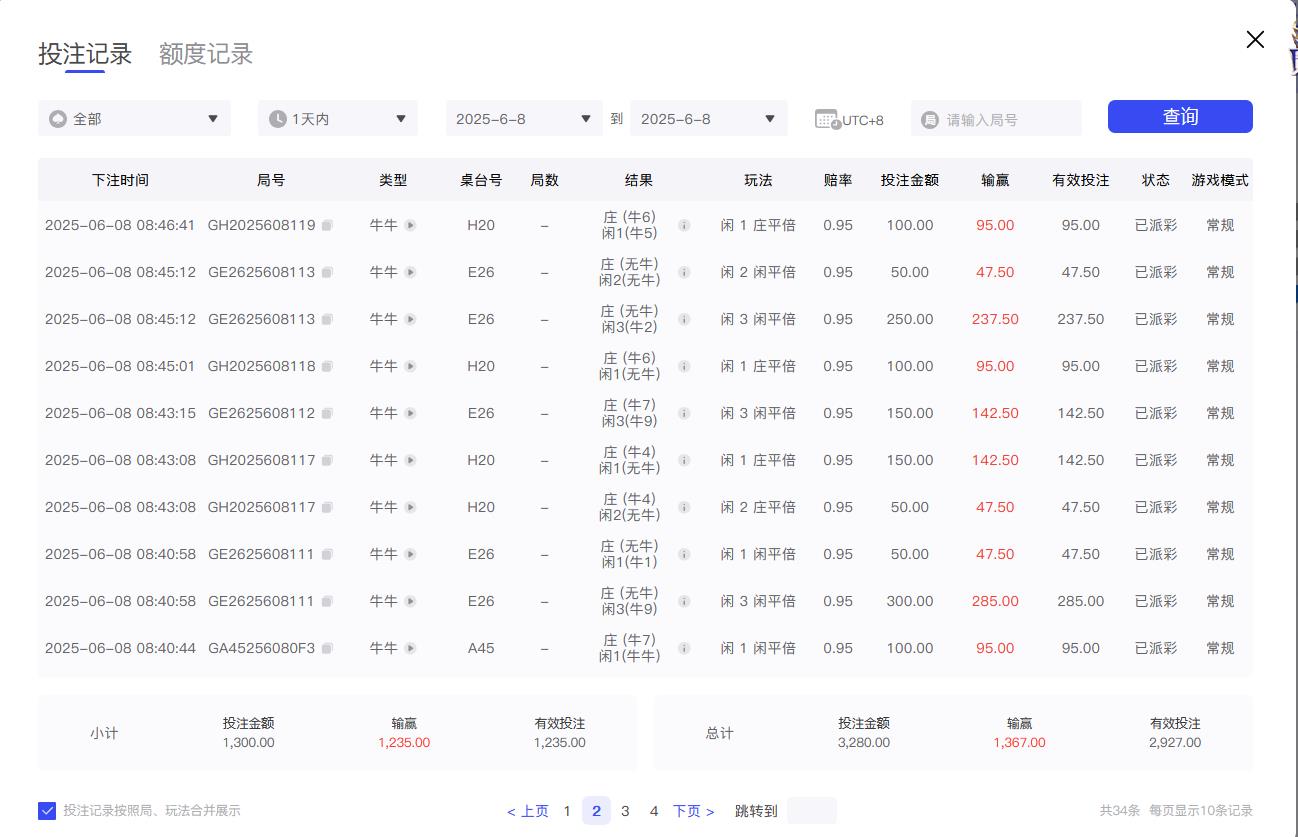Click the globe icon in the 全部 filter
1298x837 pixels.
click(x=58, y=118)
